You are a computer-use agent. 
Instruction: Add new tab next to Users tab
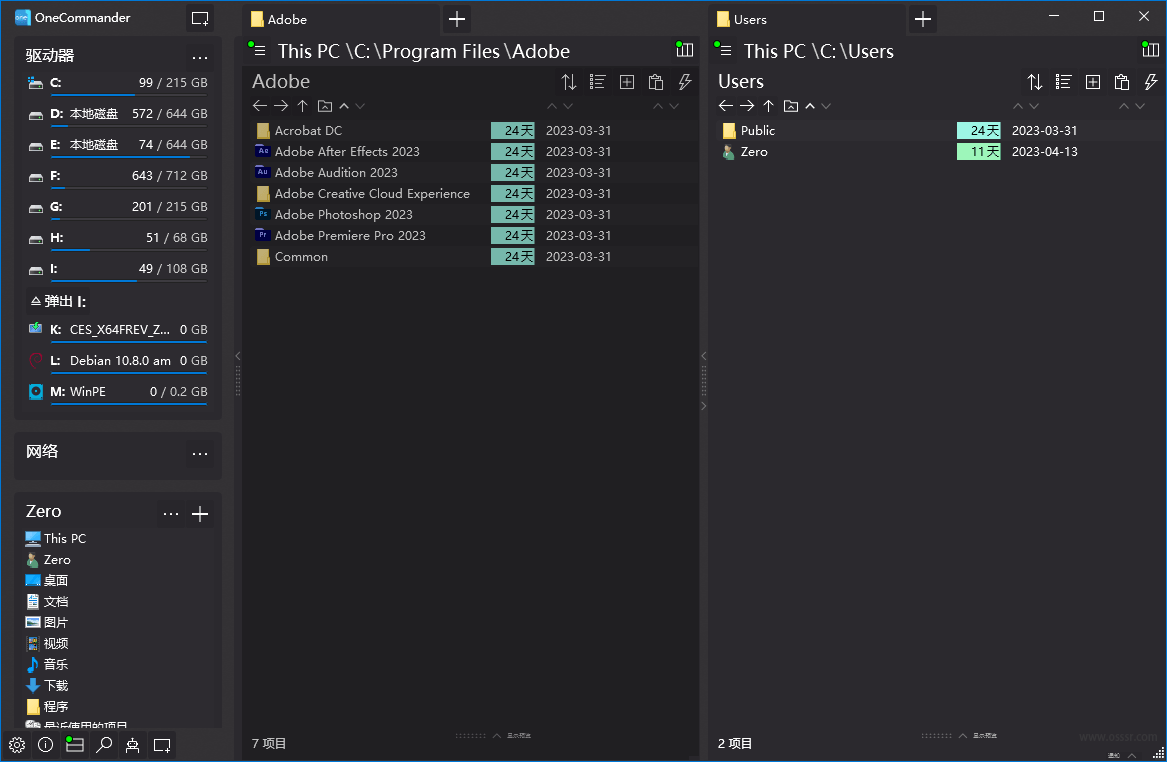923,19
